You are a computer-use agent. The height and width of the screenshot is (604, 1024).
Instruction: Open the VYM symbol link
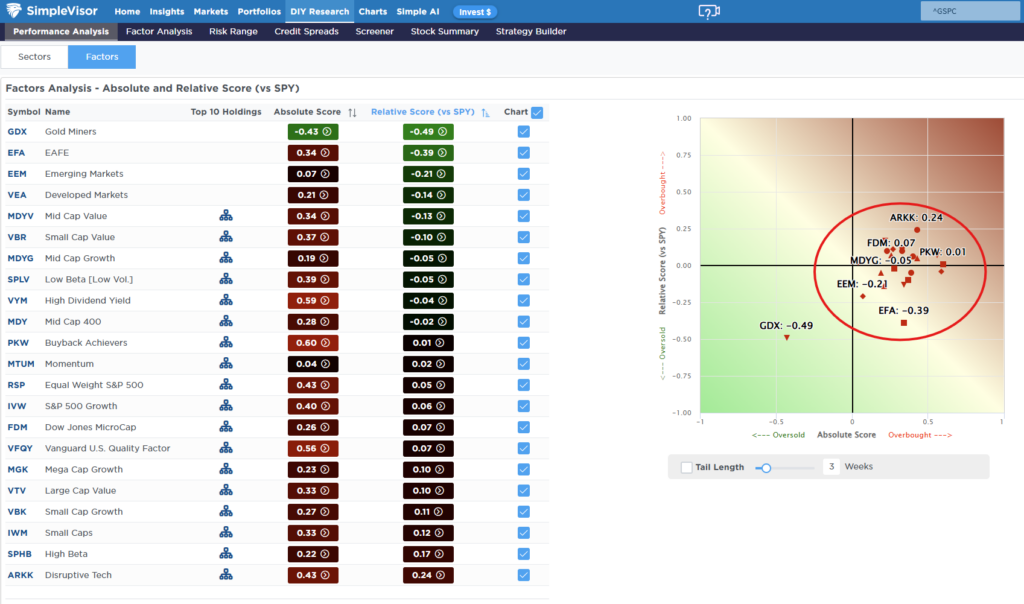[x=18, y=300]
